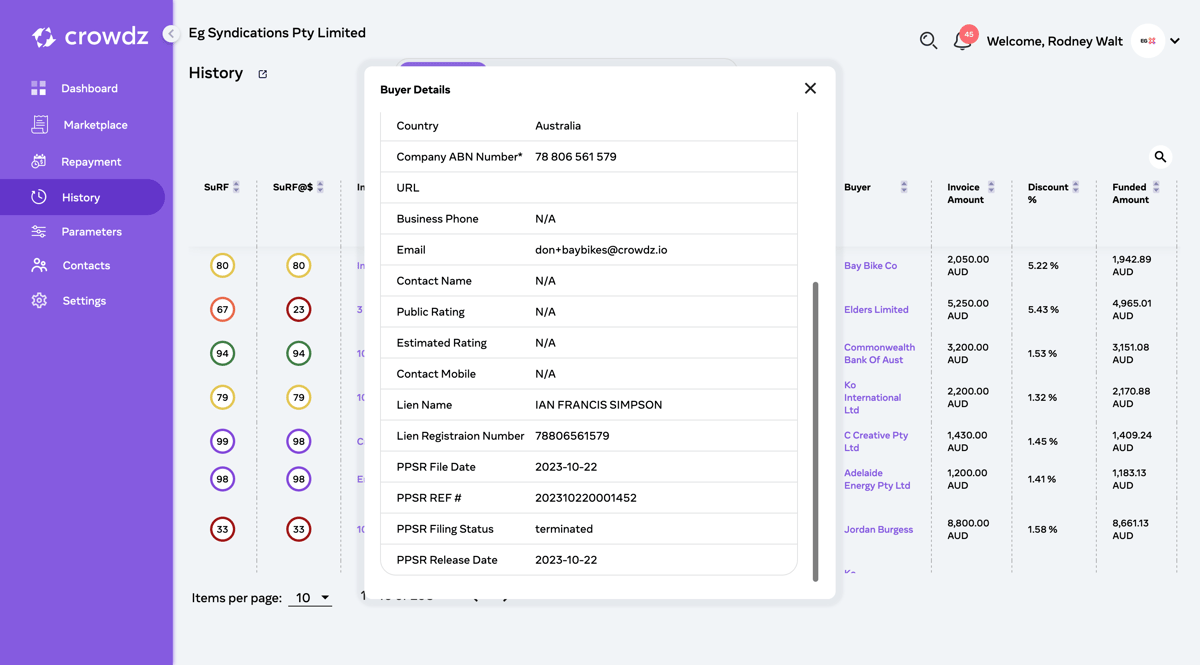This screenshot has width=1200, height=665.
Task: Collapse the sidebar with the arrow button
Action: click(x=171, y=34)
